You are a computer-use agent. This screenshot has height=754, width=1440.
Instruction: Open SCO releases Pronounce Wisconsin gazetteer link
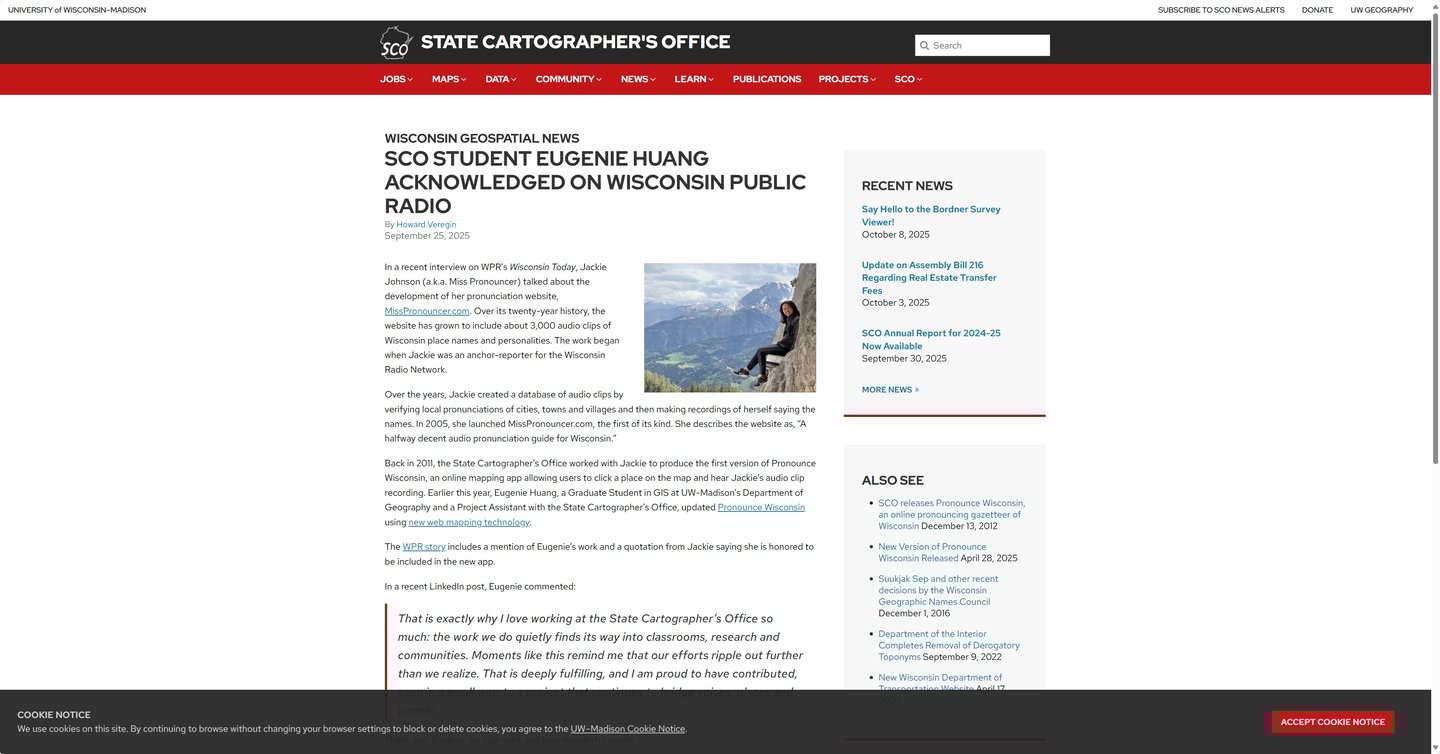(x=952, y=514)
